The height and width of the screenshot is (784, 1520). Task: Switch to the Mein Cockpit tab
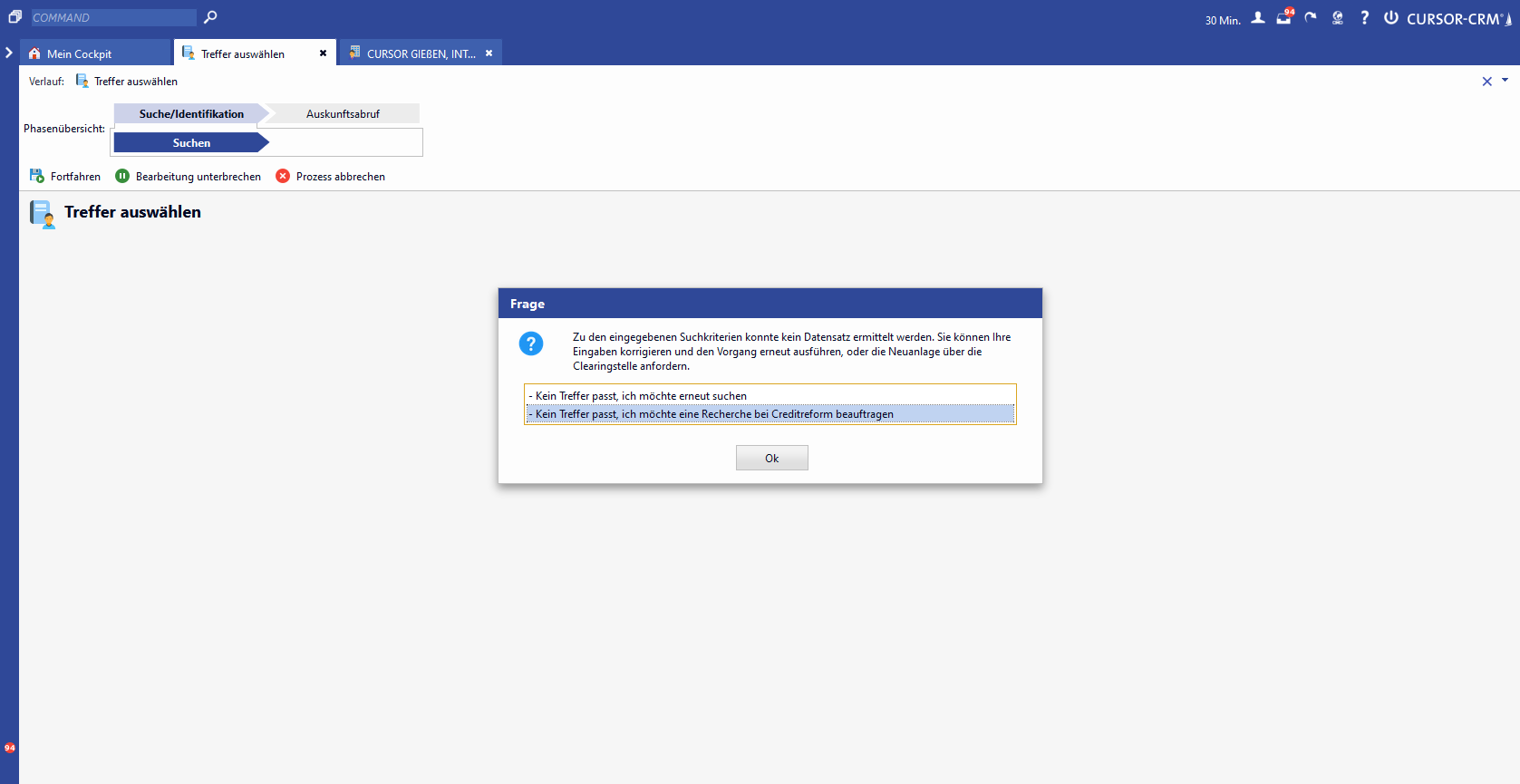coord(79,53)
